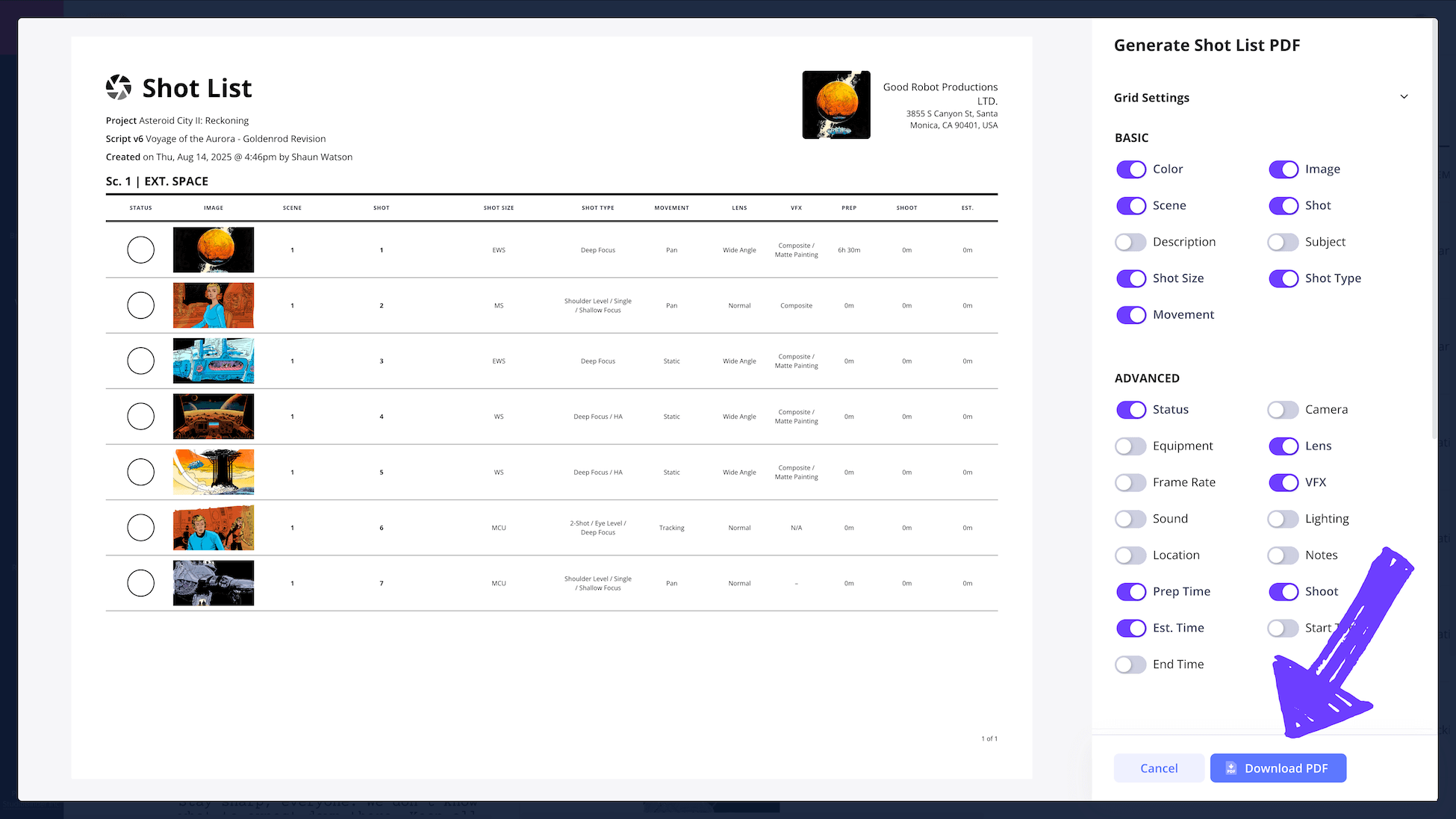Viewport: 1456px width, 819px height.
Task: Select the orange planet thumbnail in shot 1
Action: (214, 250)
